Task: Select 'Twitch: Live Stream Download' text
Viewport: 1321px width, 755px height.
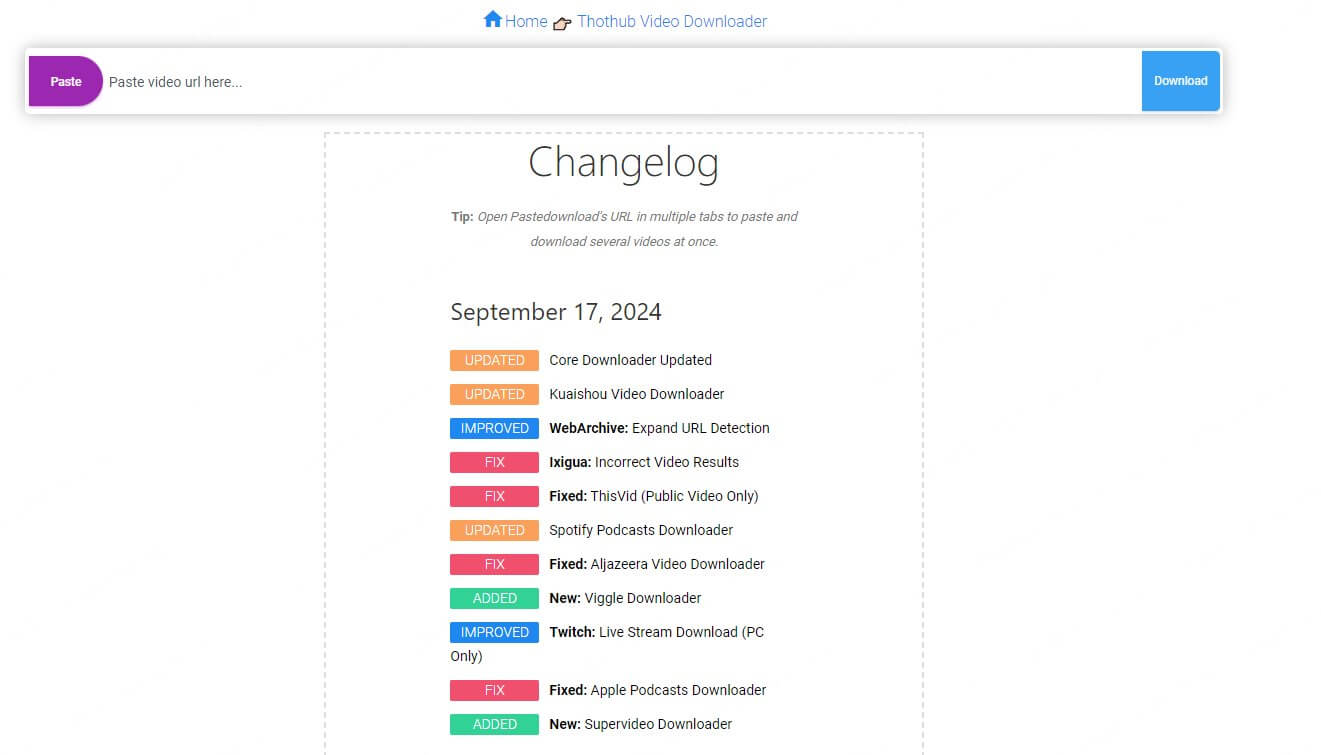Action: [643, 632]
